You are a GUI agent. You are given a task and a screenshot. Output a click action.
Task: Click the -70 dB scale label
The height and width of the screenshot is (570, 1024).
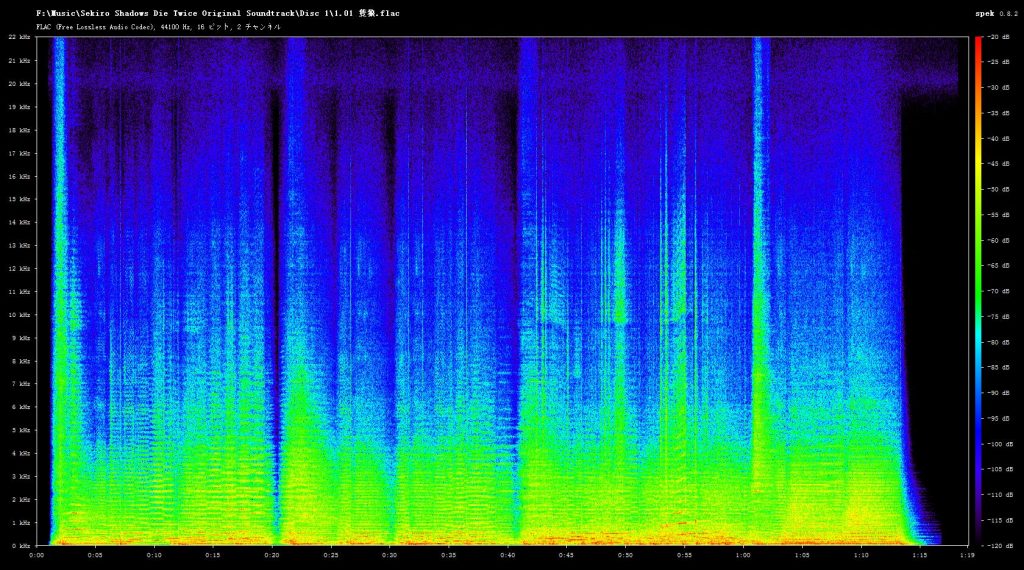999,291
